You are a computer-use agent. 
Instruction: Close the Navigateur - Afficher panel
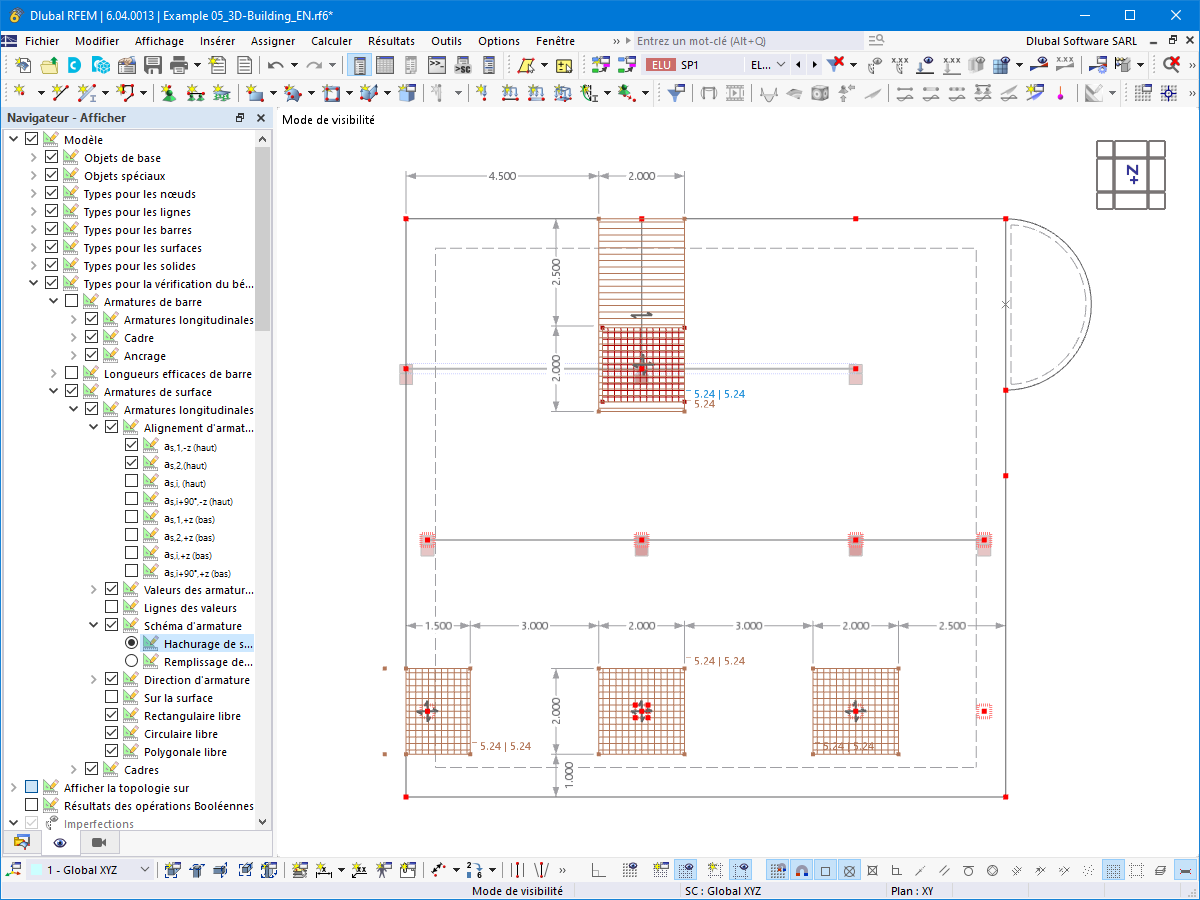click(x=260, y=118)
